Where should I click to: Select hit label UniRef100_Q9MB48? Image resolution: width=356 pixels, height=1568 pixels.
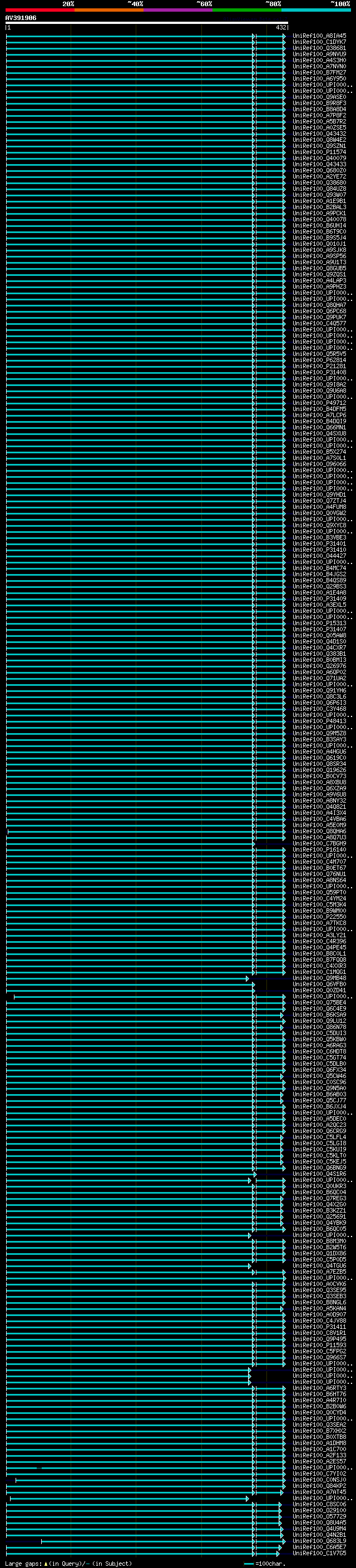tap(319, 978)
